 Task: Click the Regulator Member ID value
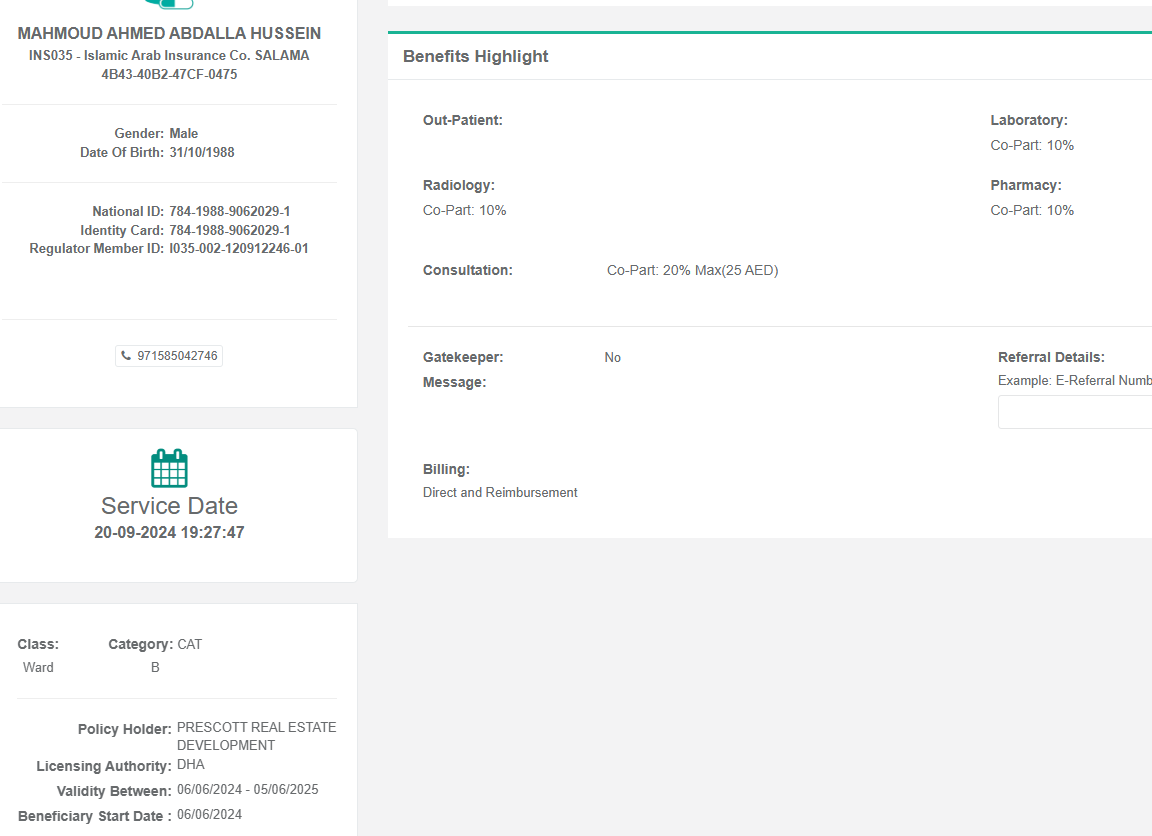click(x=239, y=249)
